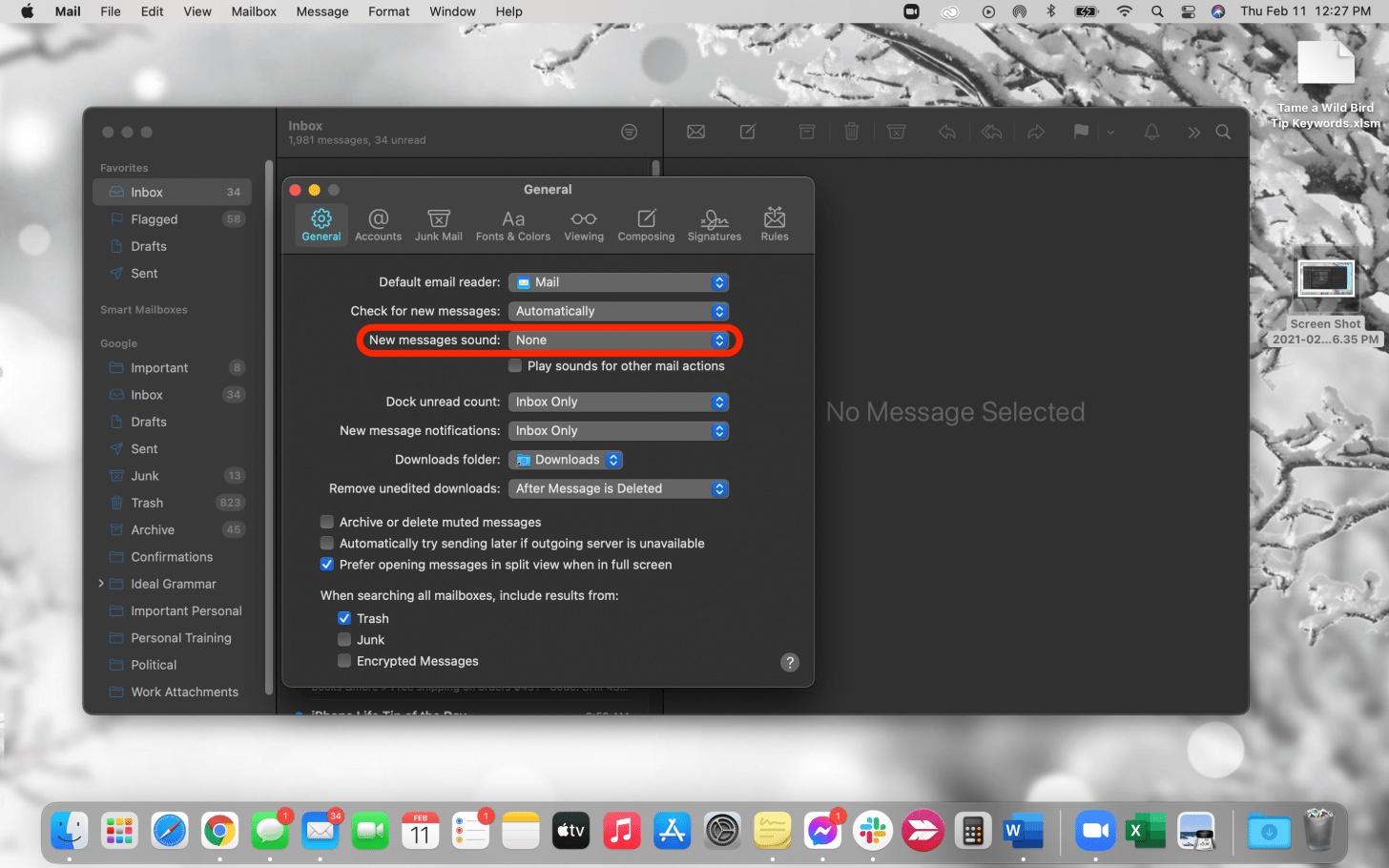Enable Play sounds for other mail actions
1389x868 pixels.
point(514,365)
